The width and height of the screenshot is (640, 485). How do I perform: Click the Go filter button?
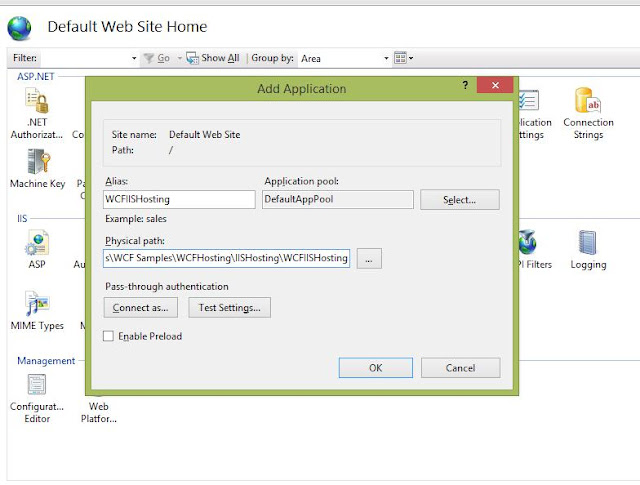pos(158,58)
